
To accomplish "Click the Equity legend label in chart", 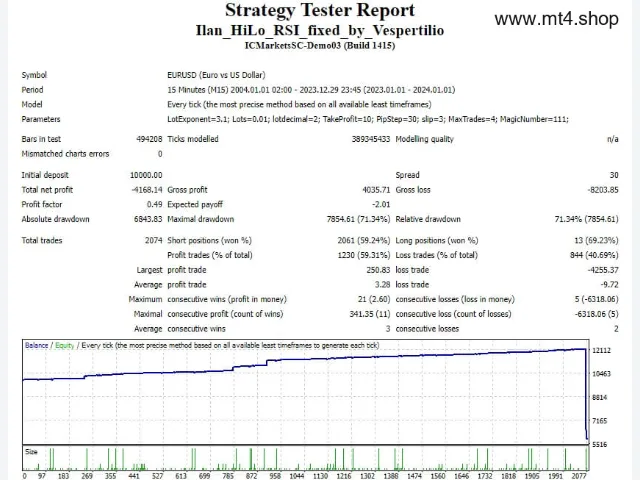I will tap(64, 346).
